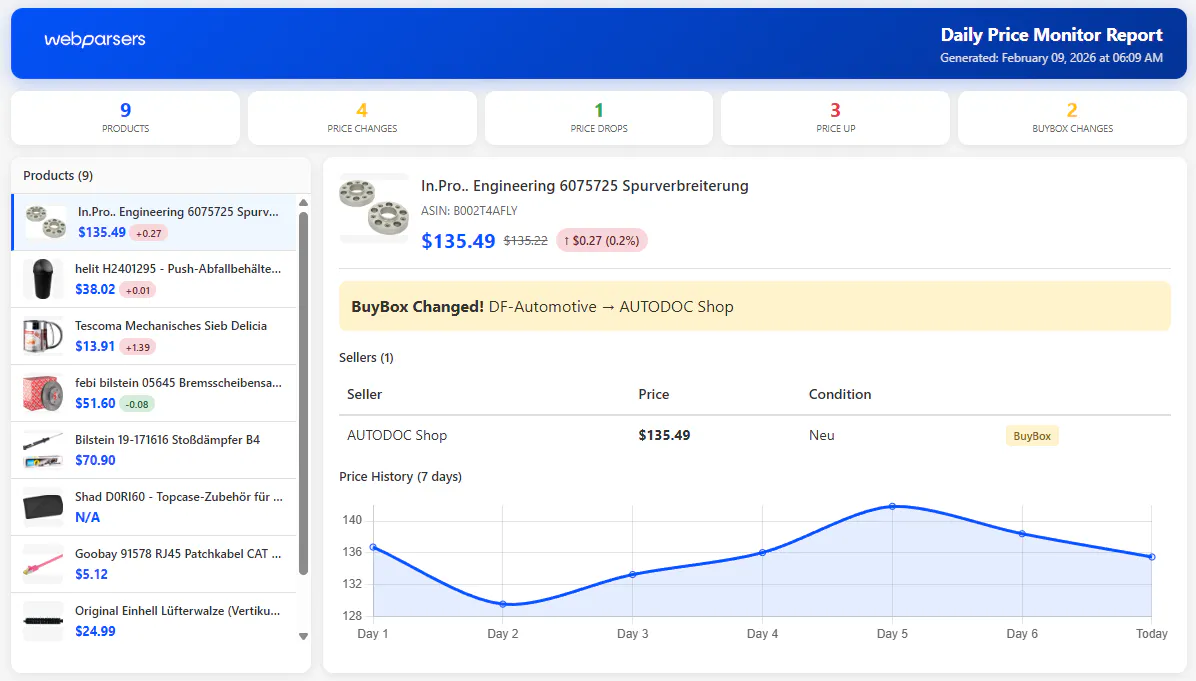Click the Day 6 data point on chart
This screenshot has width=1196, height=681.
pyautogui.click(x=1022, y=534)
